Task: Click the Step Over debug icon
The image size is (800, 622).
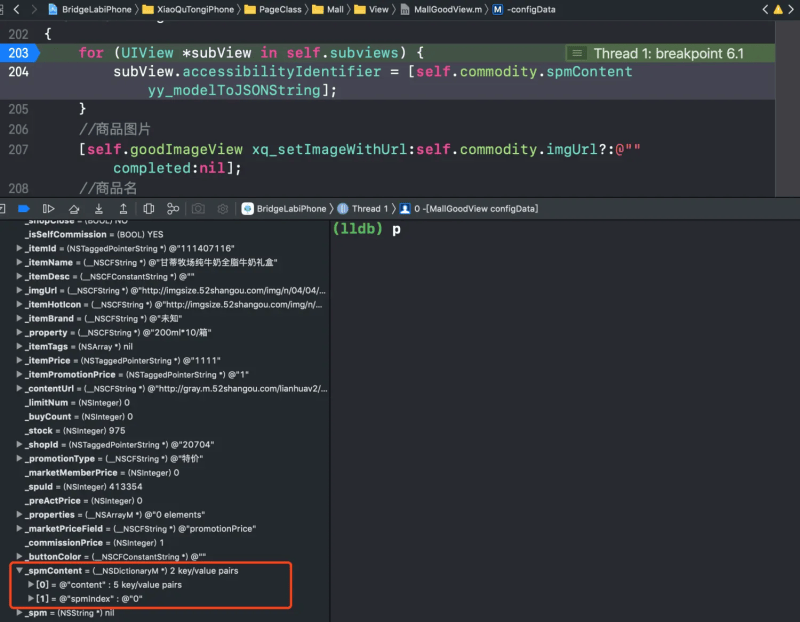Action: (72, 209)
